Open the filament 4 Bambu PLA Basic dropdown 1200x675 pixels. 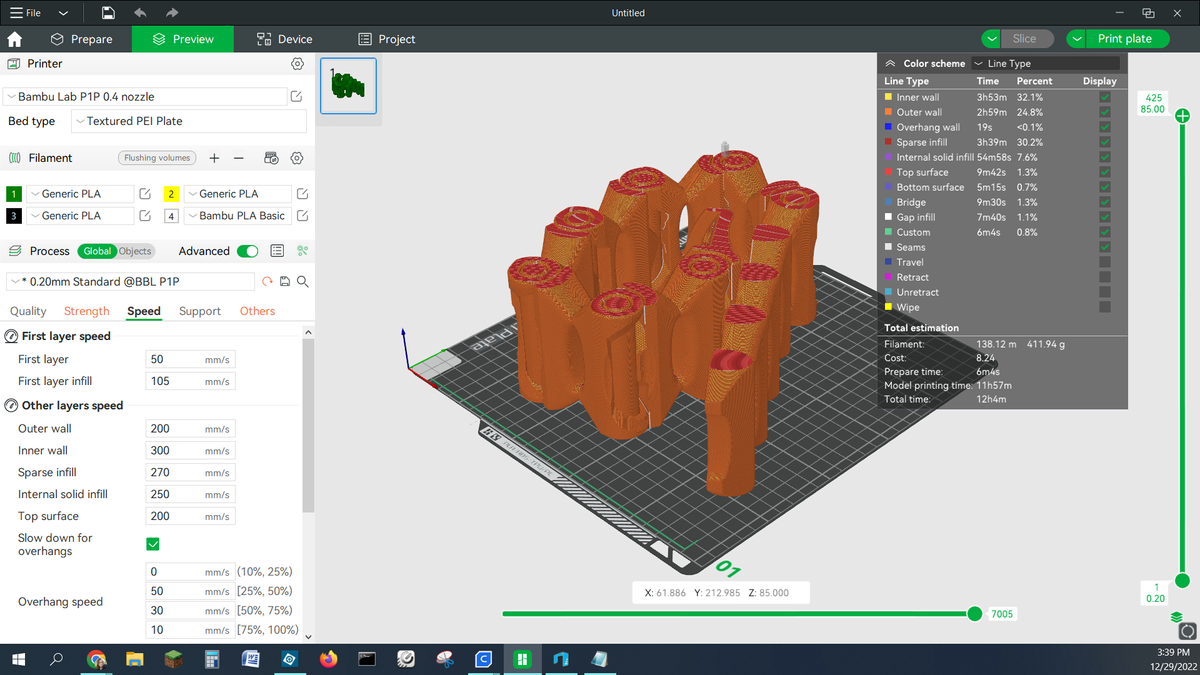240,216
